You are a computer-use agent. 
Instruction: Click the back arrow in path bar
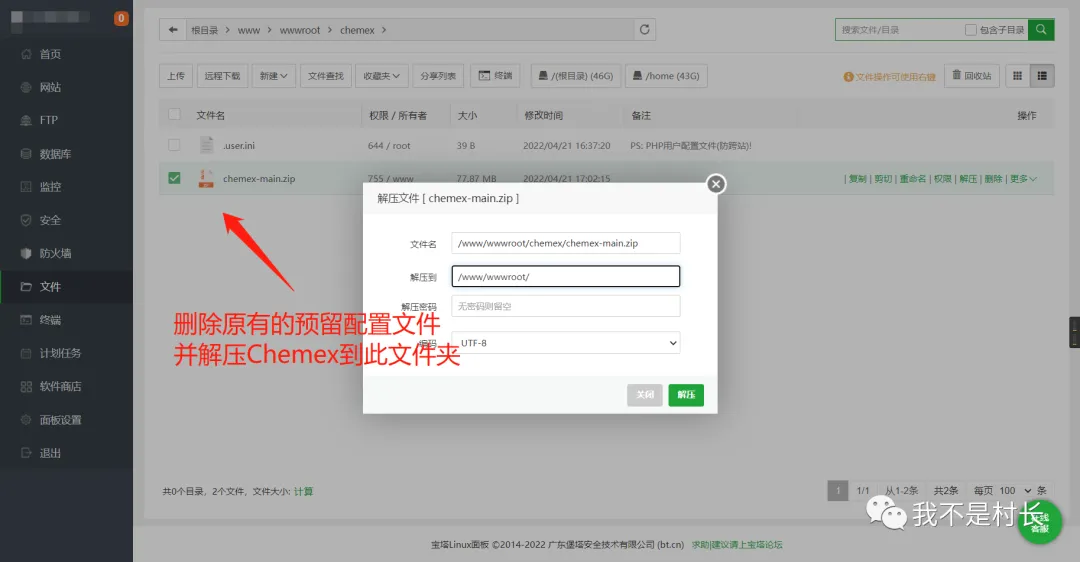pos(174,30)
